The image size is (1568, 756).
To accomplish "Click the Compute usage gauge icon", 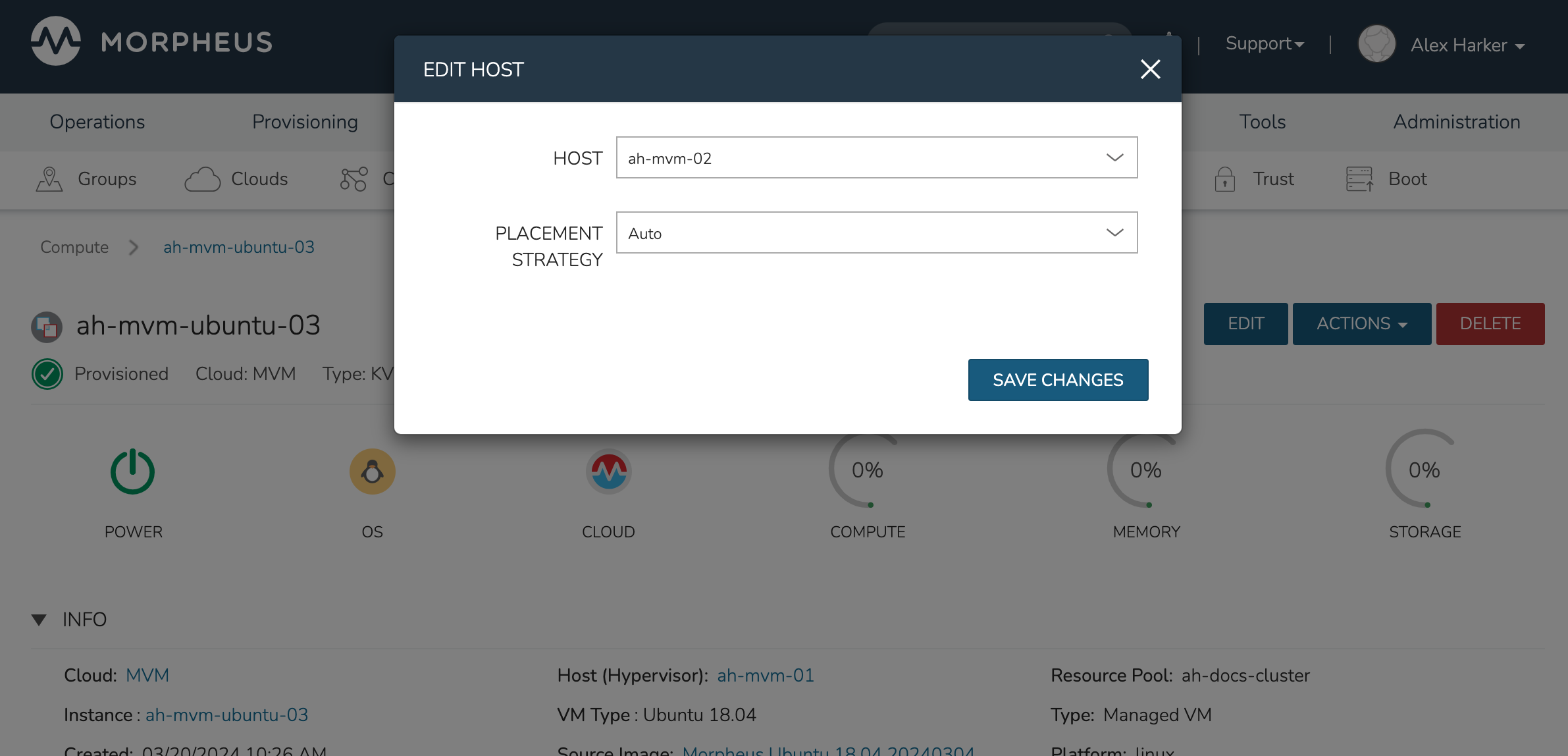I will coord(867,470).
